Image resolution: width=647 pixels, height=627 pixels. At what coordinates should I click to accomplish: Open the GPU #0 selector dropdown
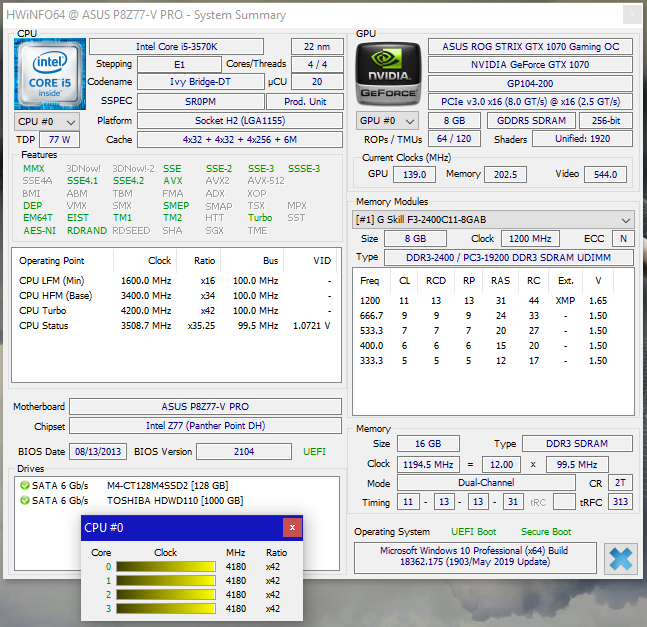387,121
